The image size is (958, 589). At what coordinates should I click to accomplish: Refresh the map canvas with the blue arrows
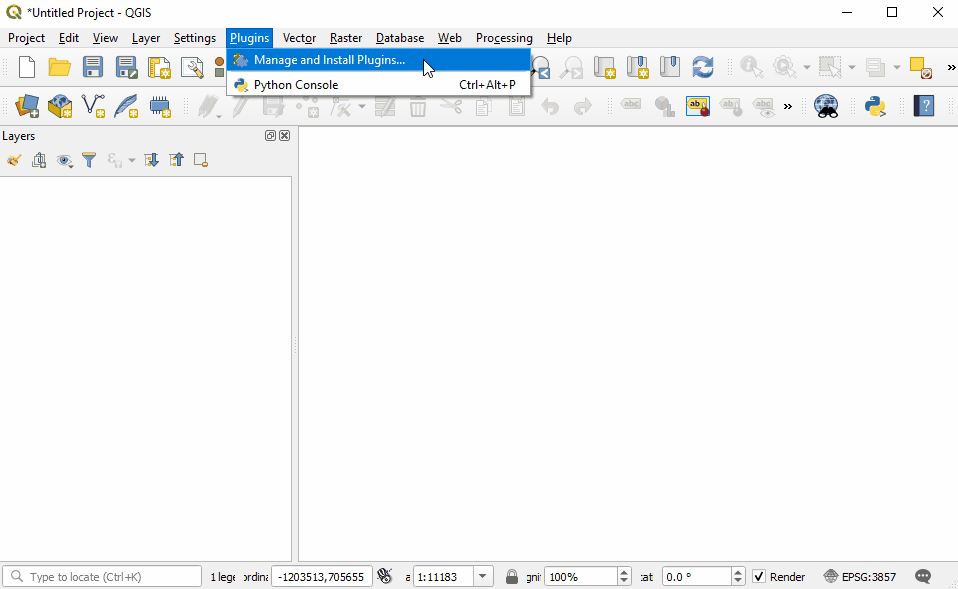703,67
